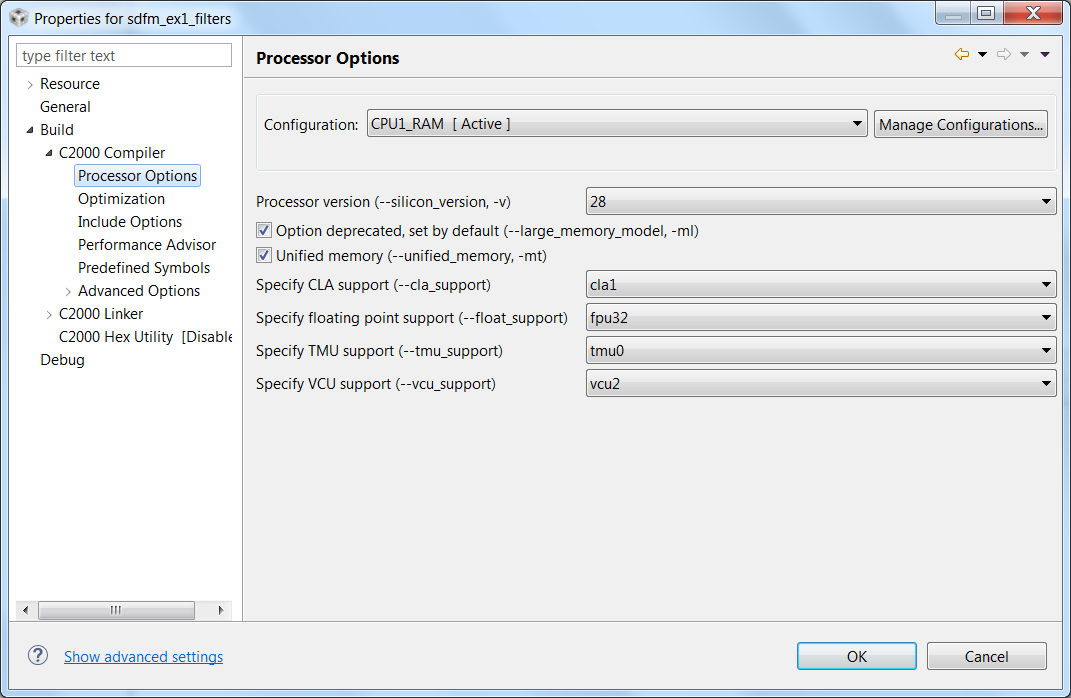Click the horizontal scrollbar in tree panel
1071x698 pixels.
pyautogui.click(x=116, y=610)
